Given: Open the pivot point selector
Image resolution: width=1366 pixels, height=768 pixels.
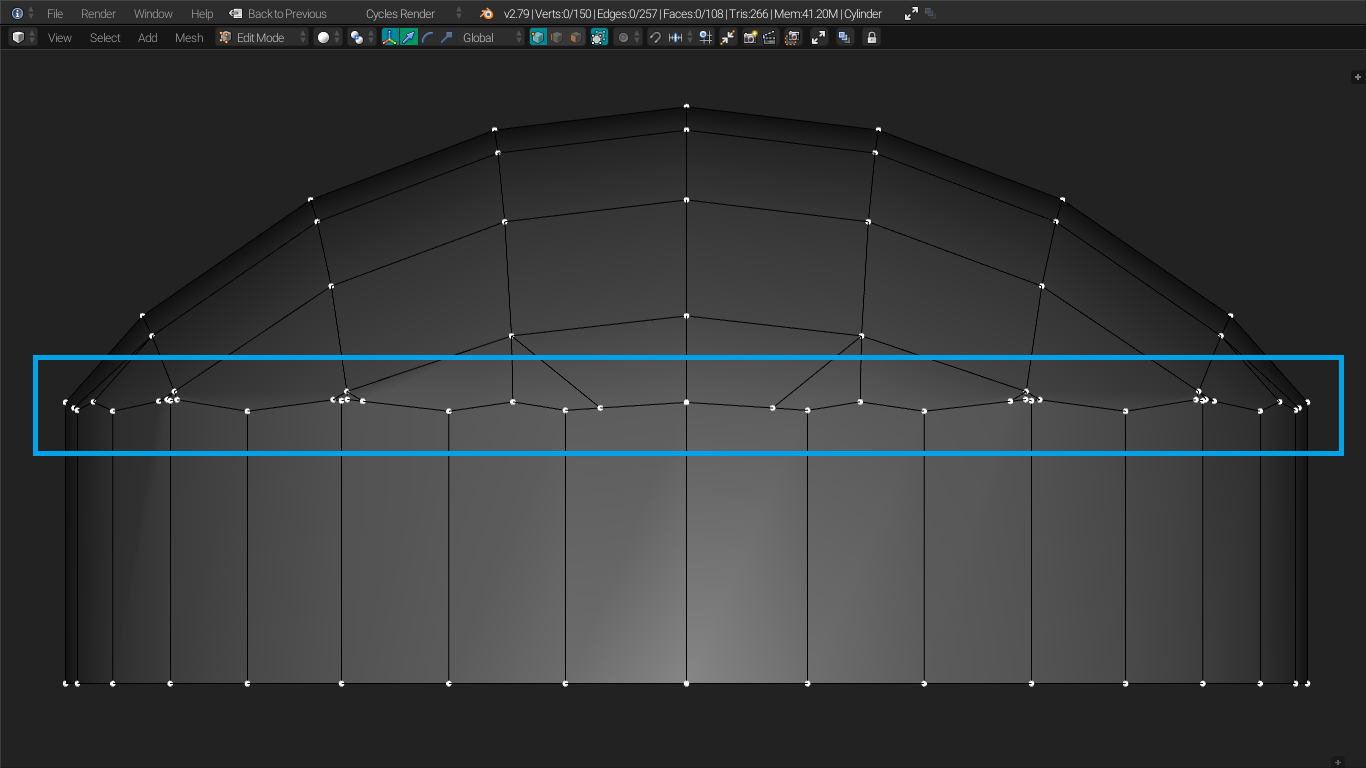Looking at the screenshot, I should (362, 37).
